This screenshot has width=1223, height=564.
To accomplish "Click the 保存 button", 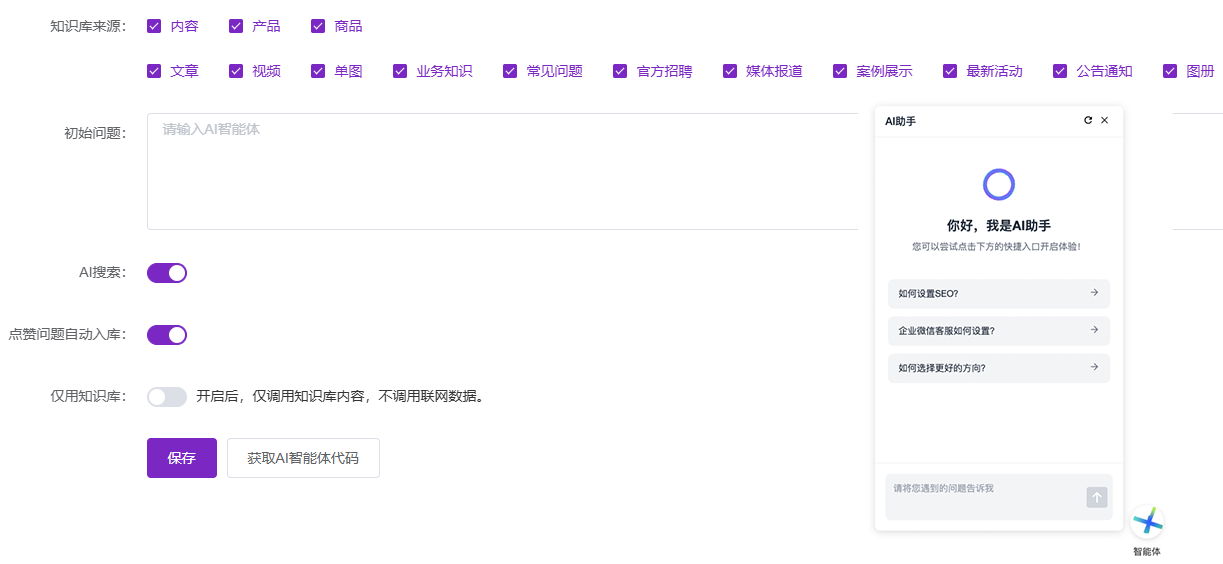I will [x=182, y=458].
